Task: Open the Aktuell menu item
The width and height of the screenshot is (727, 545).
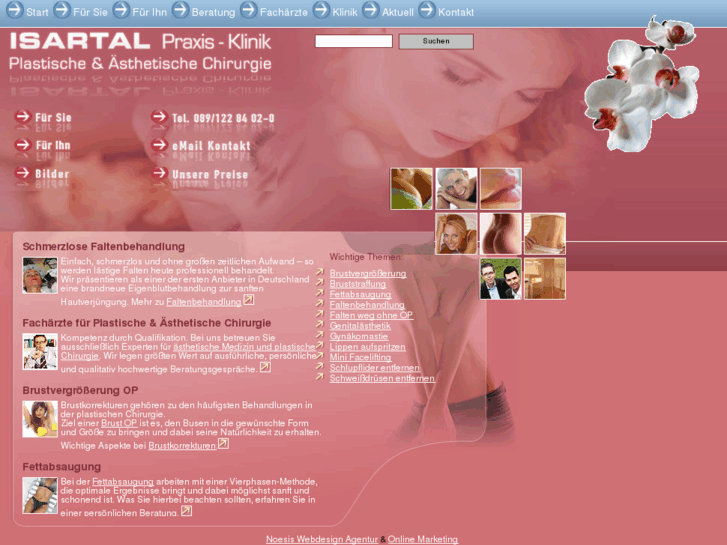Action: point(398,13)
